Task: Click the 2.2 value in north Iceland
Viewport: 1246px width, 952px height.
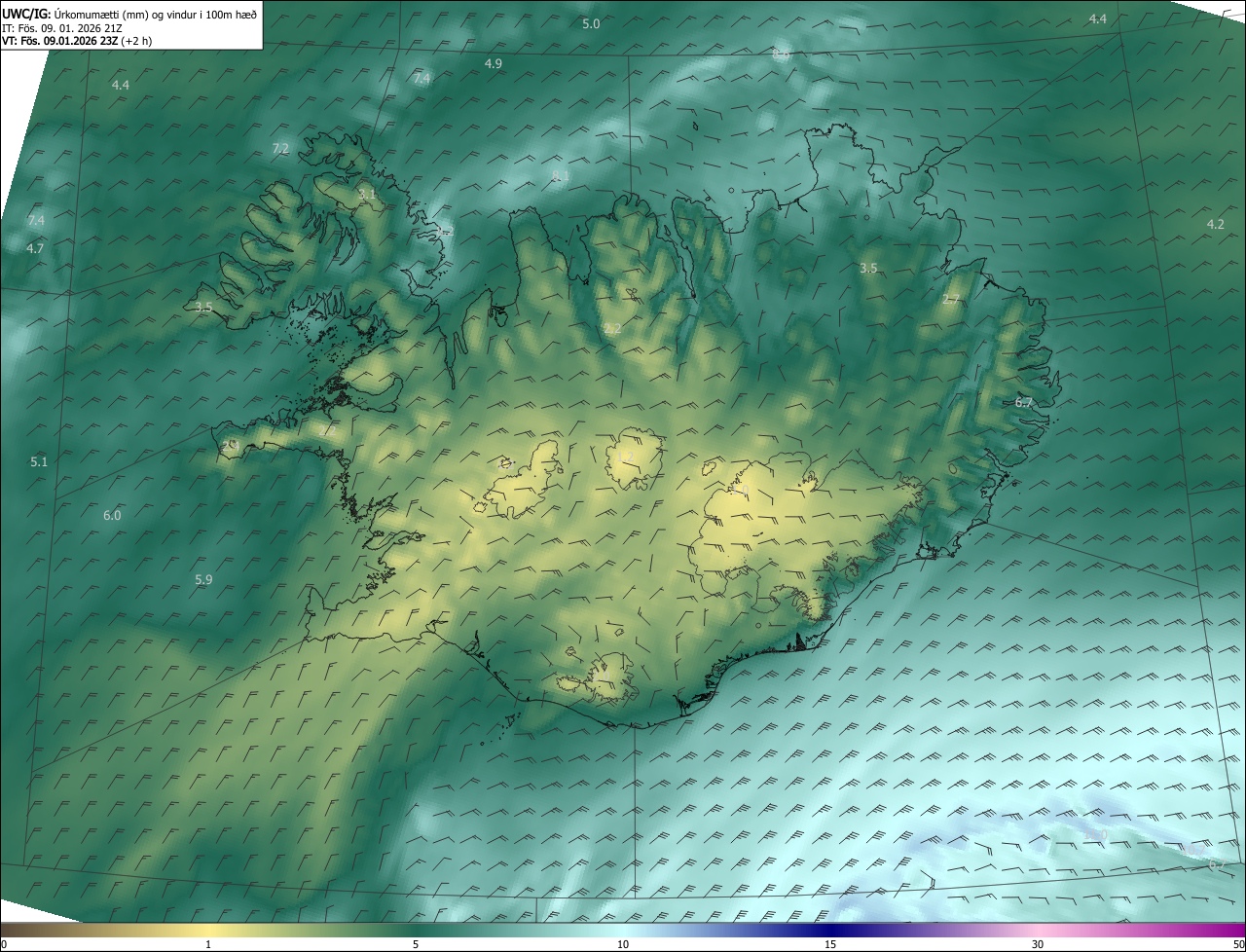Action: 612,329
